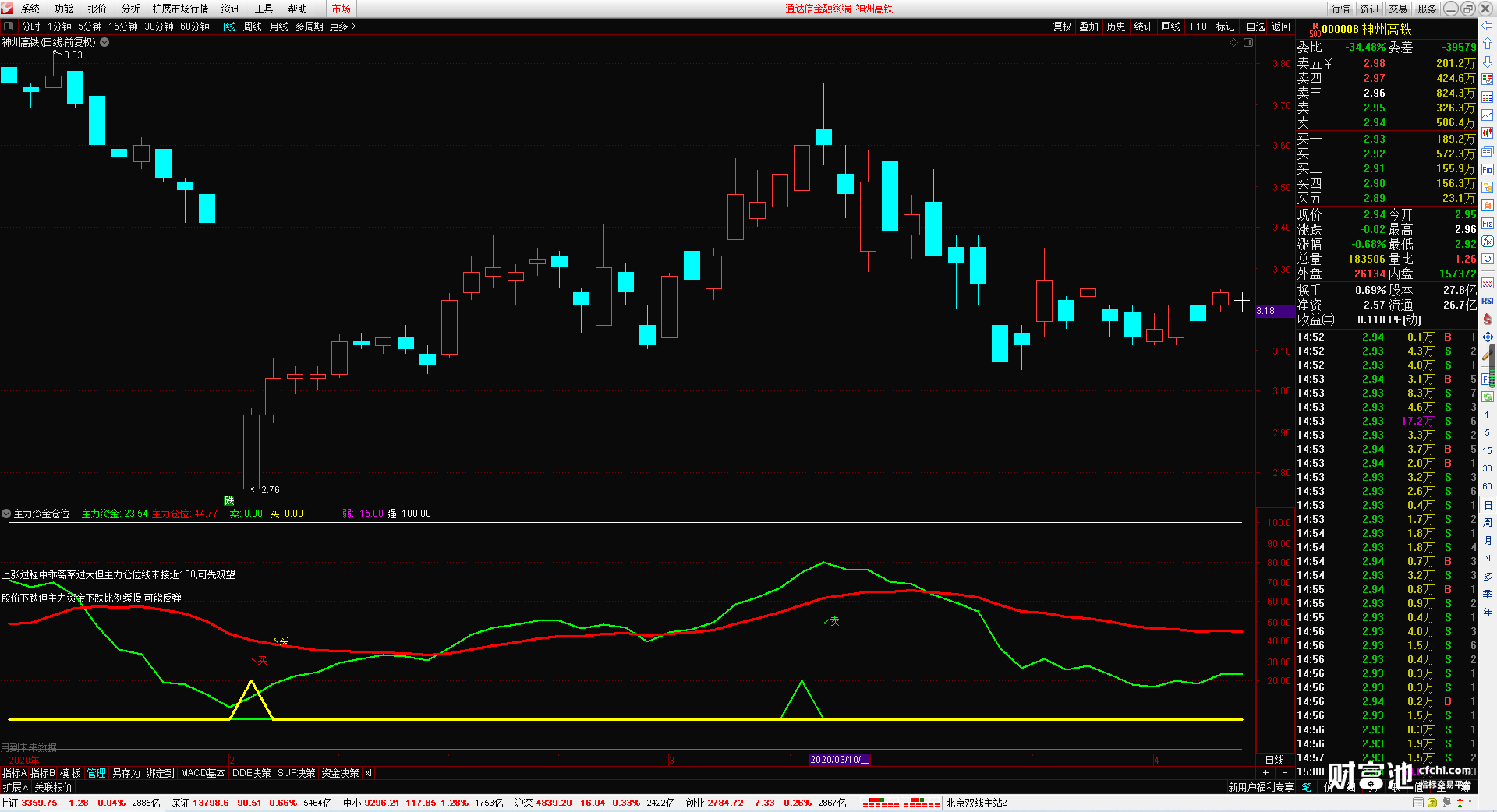Open the 功能 menu
The height and width of the screenshot is (812, 1497).
click(64, 9)
